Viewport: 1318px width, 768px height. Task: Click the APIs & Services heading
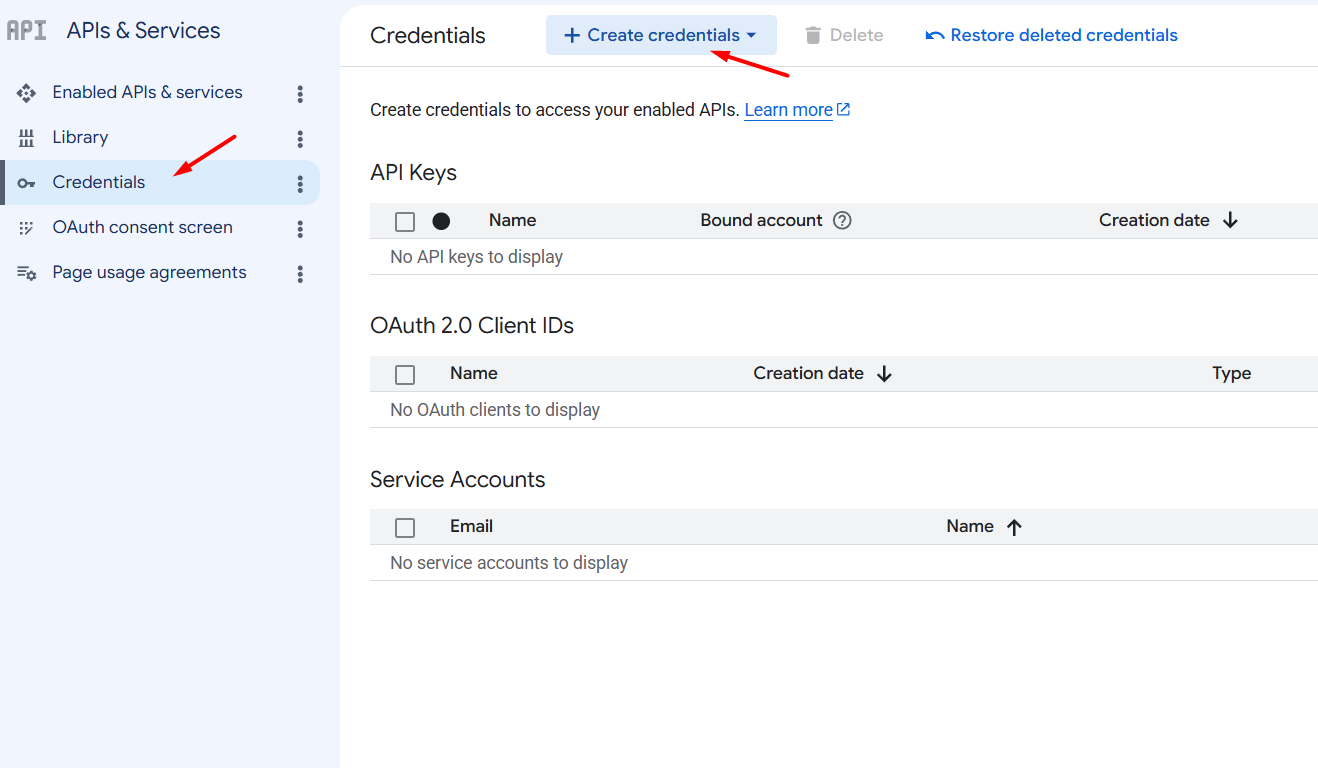click(144, 31)
